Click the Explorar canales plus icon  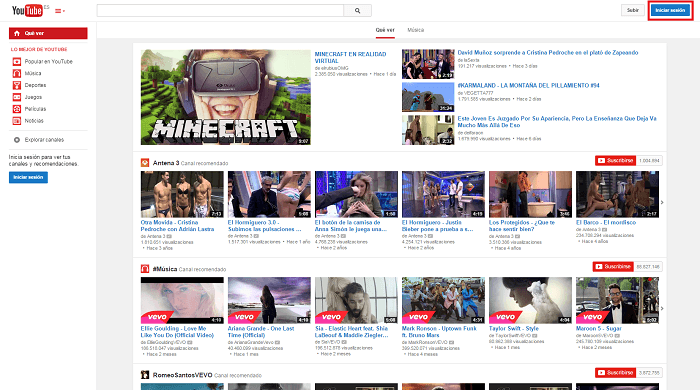(17, 140)
